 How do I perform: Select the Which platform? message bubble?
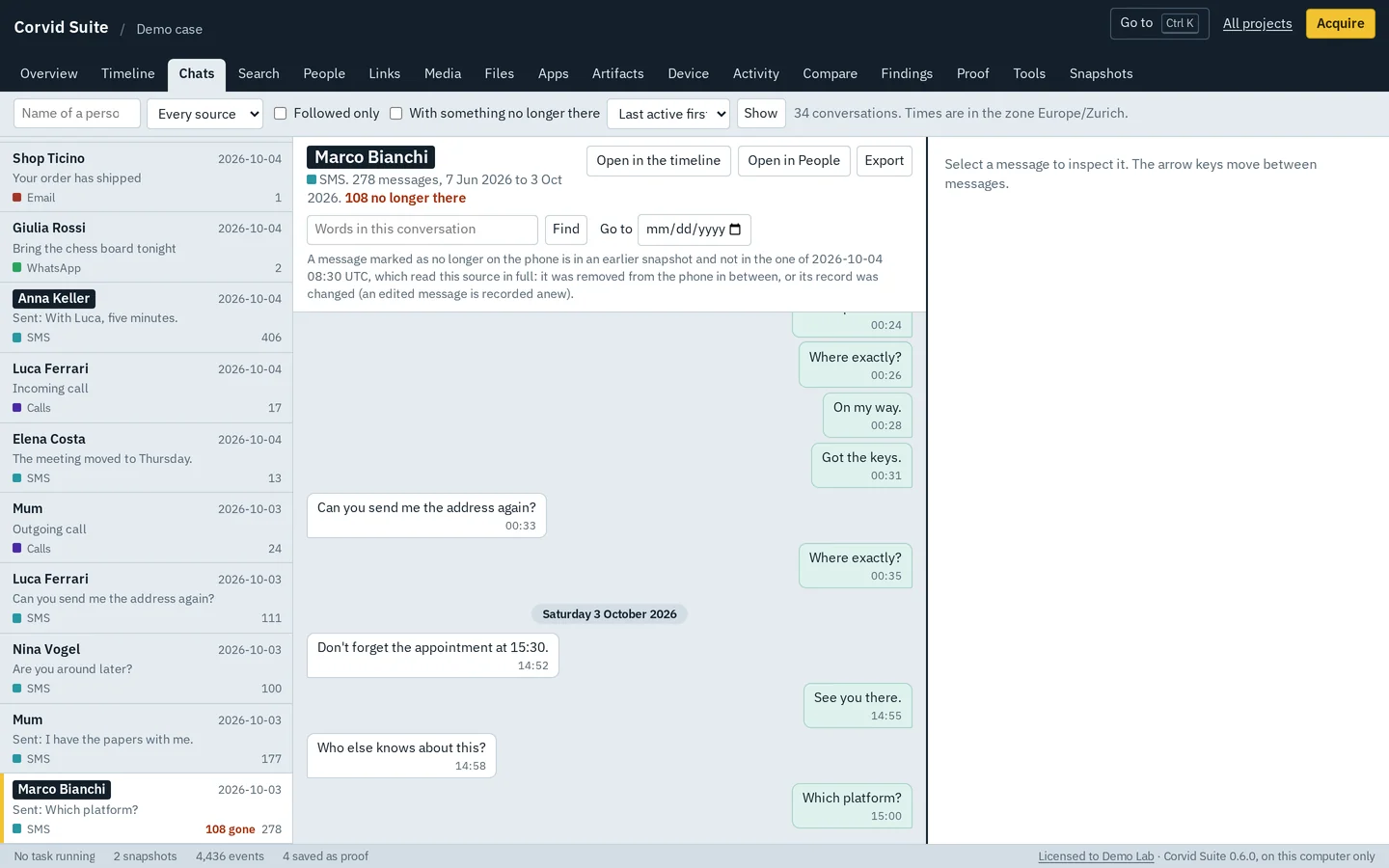852,806
